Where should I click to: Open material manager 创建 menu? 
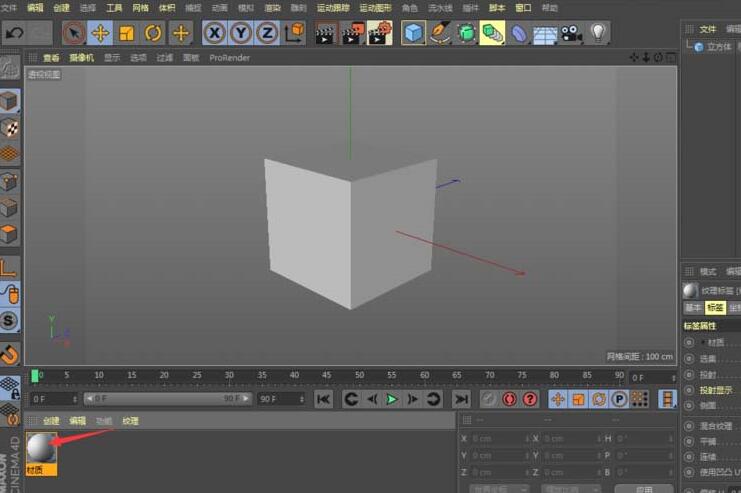pos(51,421)
